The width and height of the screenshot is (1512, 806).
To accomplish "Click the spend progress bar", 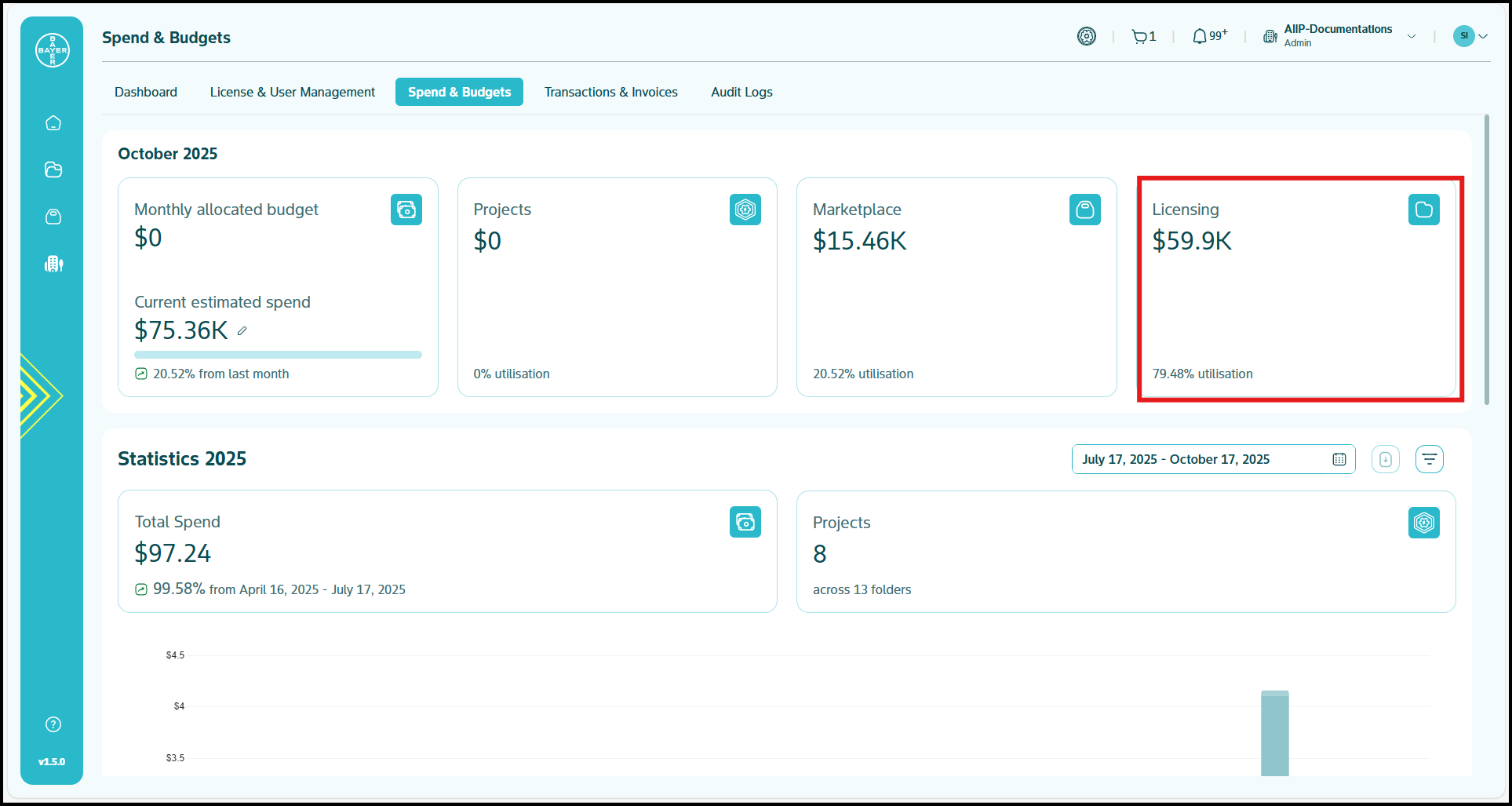I will click(278, 355).
